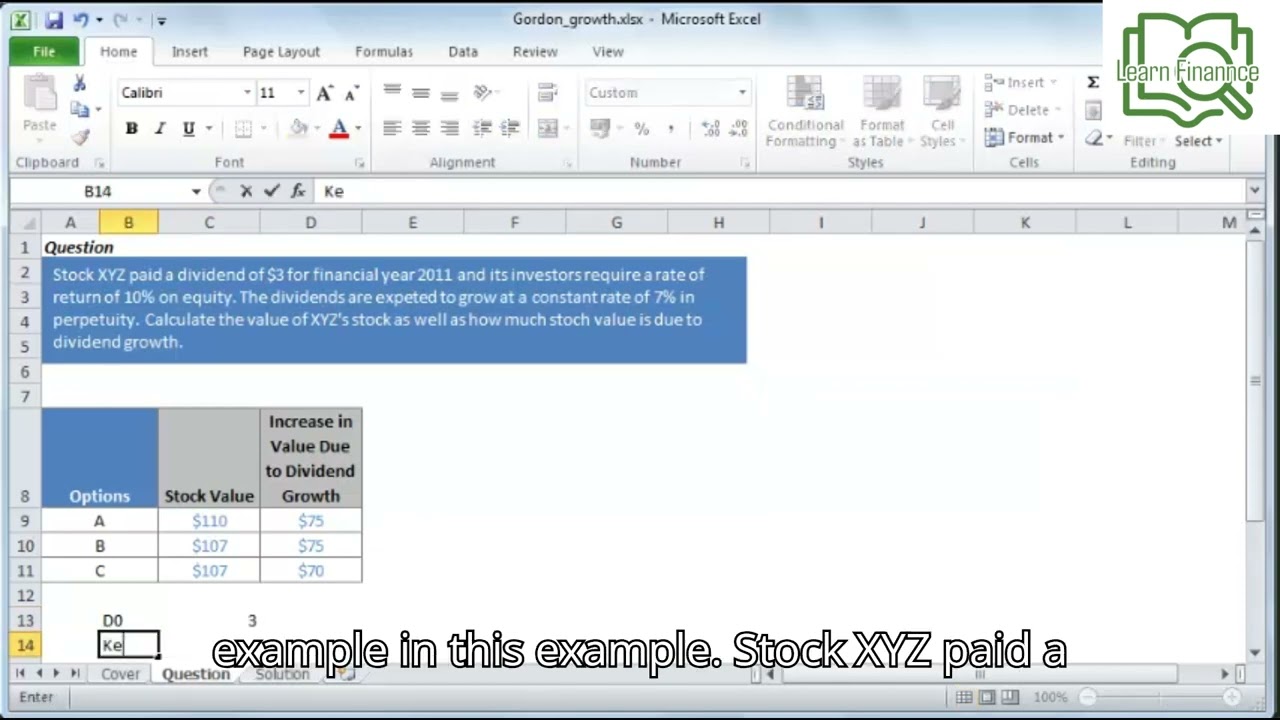Image resolution: width=1280 pixels, height=720 pixels.
Task: Open the font name Calibri dropdown
Action: [x=247, y=93]
